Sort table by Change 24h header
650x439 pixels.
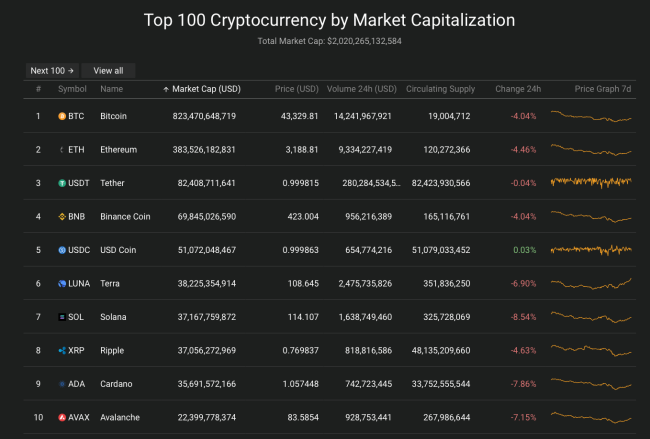pyautogui.click(x=518, y=89)
